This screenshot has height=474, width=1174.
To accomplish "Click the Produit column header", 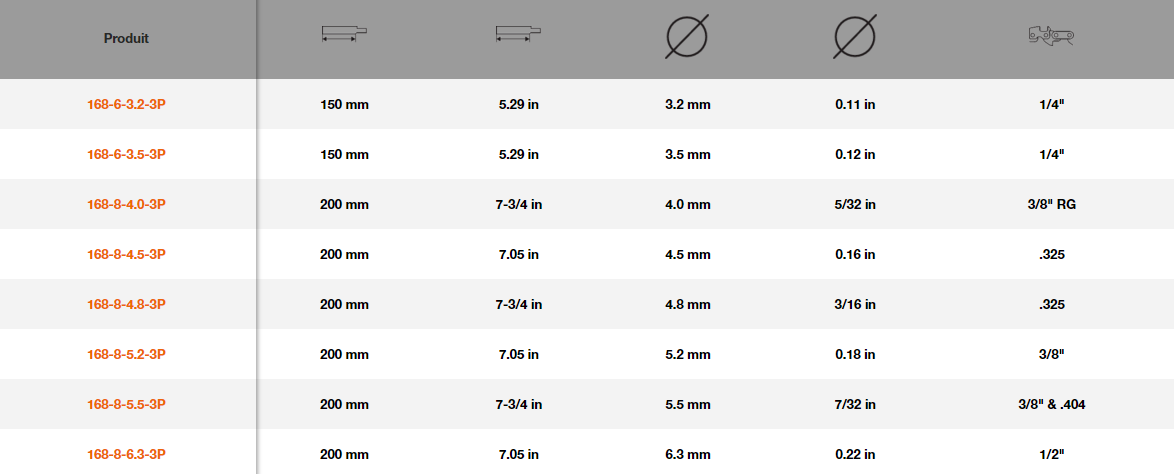I will click(126, 39).
